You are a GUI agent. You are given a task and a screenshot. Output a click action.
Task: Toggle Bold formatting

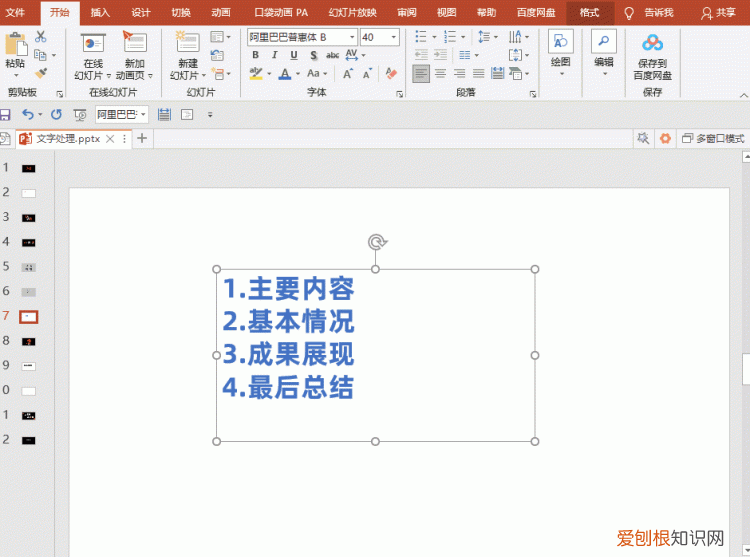pyautogui.click(x=255, y=55)
